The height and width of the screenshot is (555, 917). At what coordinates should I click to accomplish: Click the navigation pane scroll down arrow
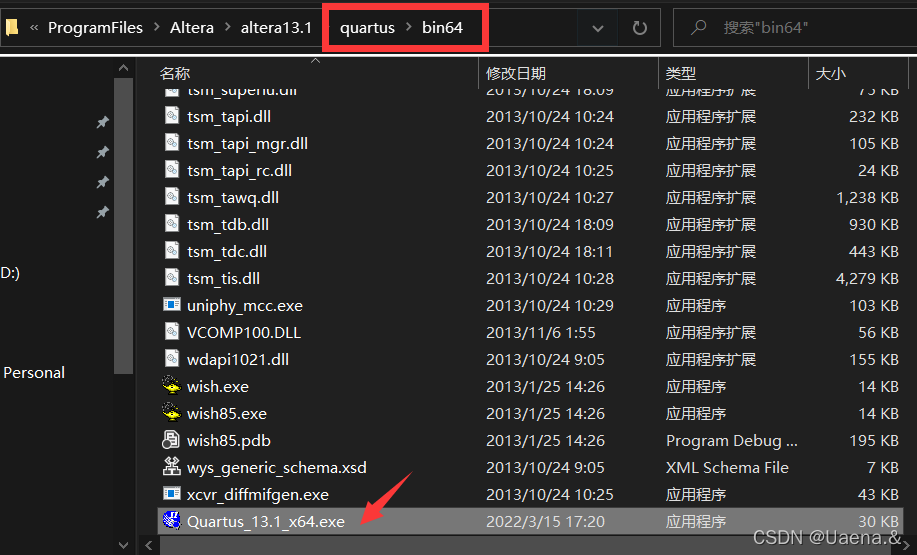click(x=123, y=545)
